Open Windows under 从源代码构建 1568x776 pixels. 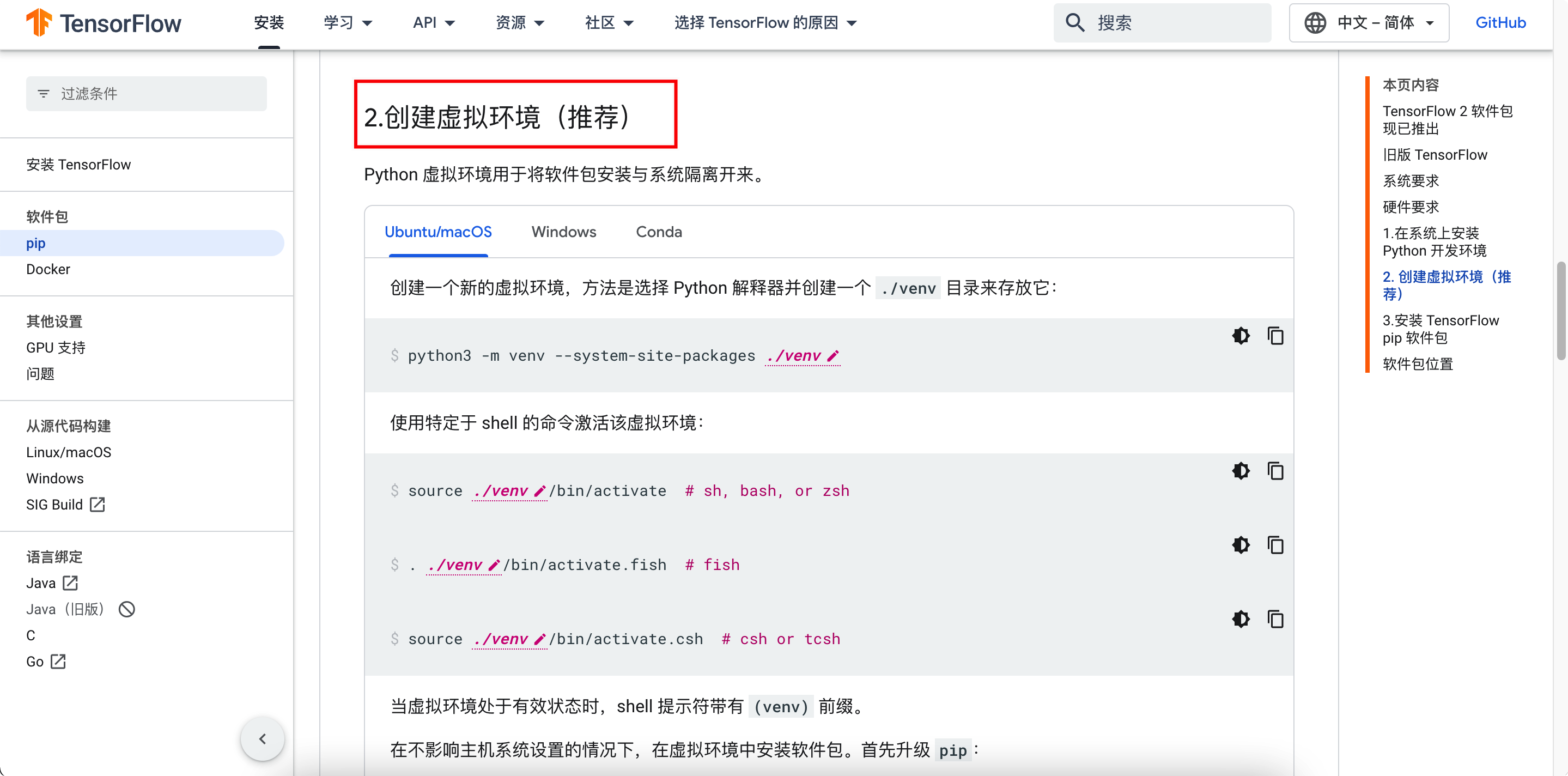(55, 479)
